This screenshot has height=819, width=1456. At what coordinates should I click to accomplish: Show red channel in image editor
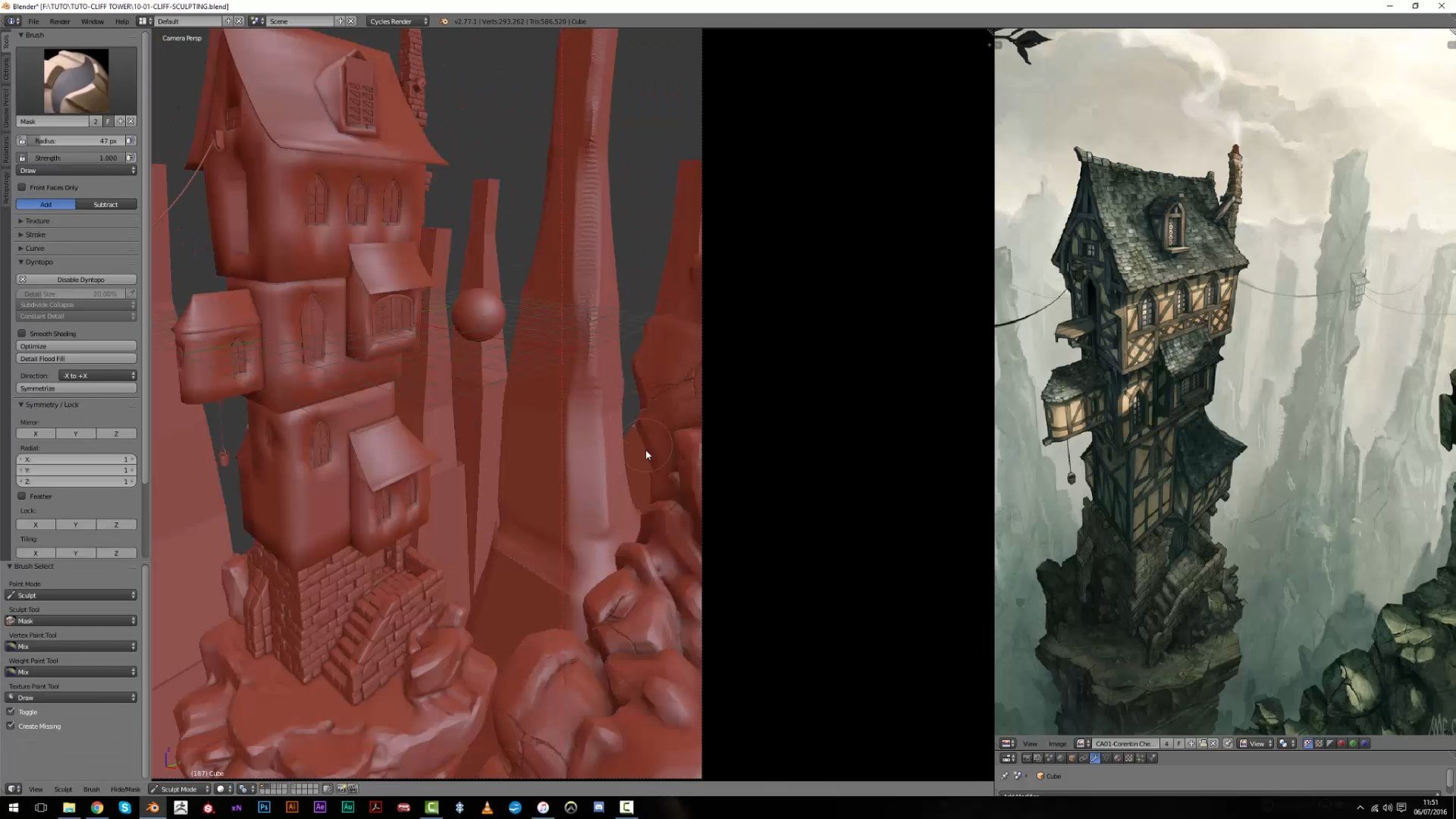(x=1341, y=744)
